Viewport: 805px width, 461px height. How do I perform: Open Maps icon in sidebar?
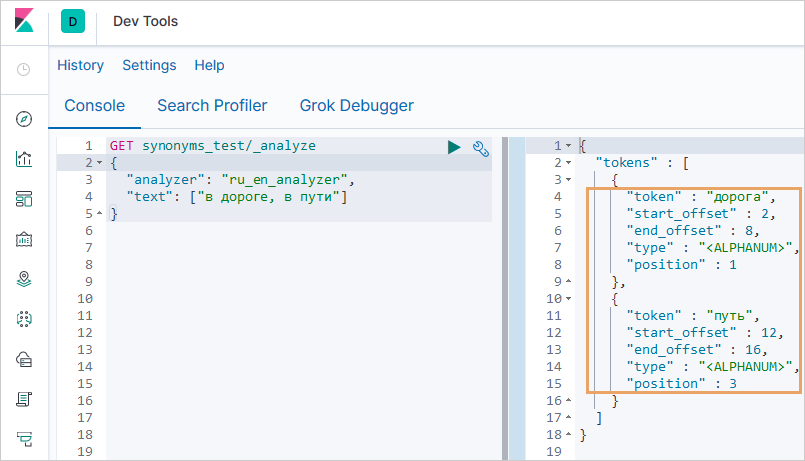pyautogui.click(x=24, y=279)
